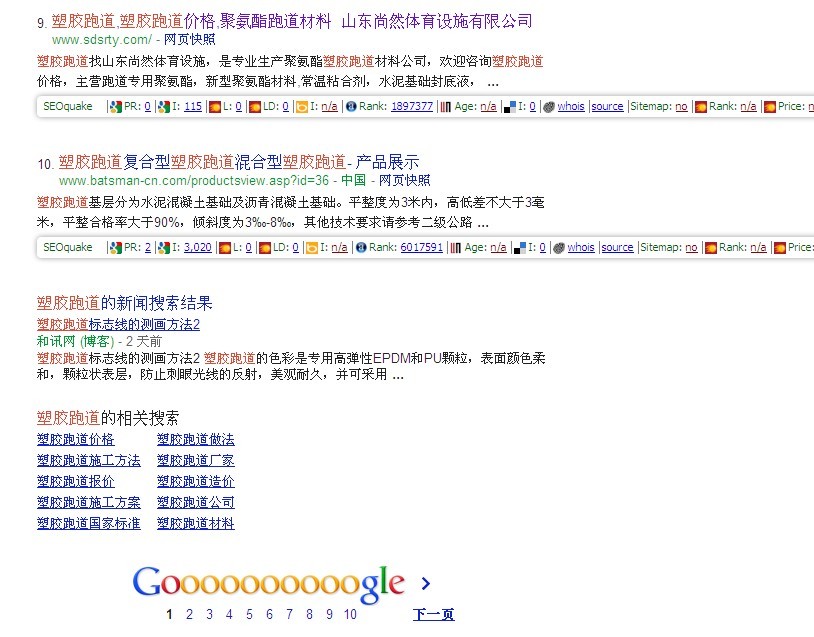Image resolution: width=814 pixels, height=637 pixels.
Task: Go to results page 10
Action: pyautogui.click(x=350, y=615)
